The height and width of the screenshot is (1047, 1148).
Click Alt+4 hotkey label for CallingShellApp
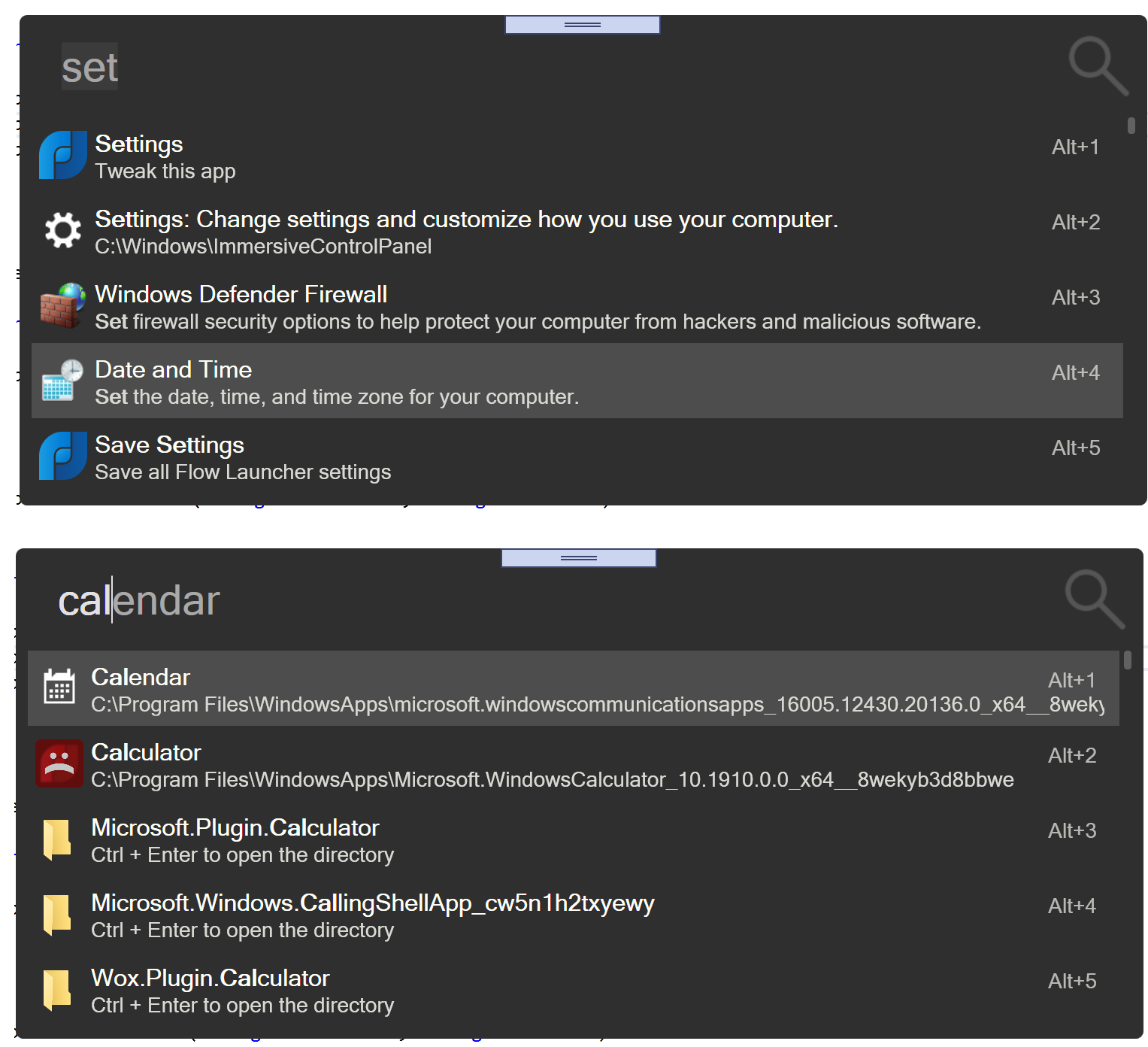click(x=1072, y=906)
